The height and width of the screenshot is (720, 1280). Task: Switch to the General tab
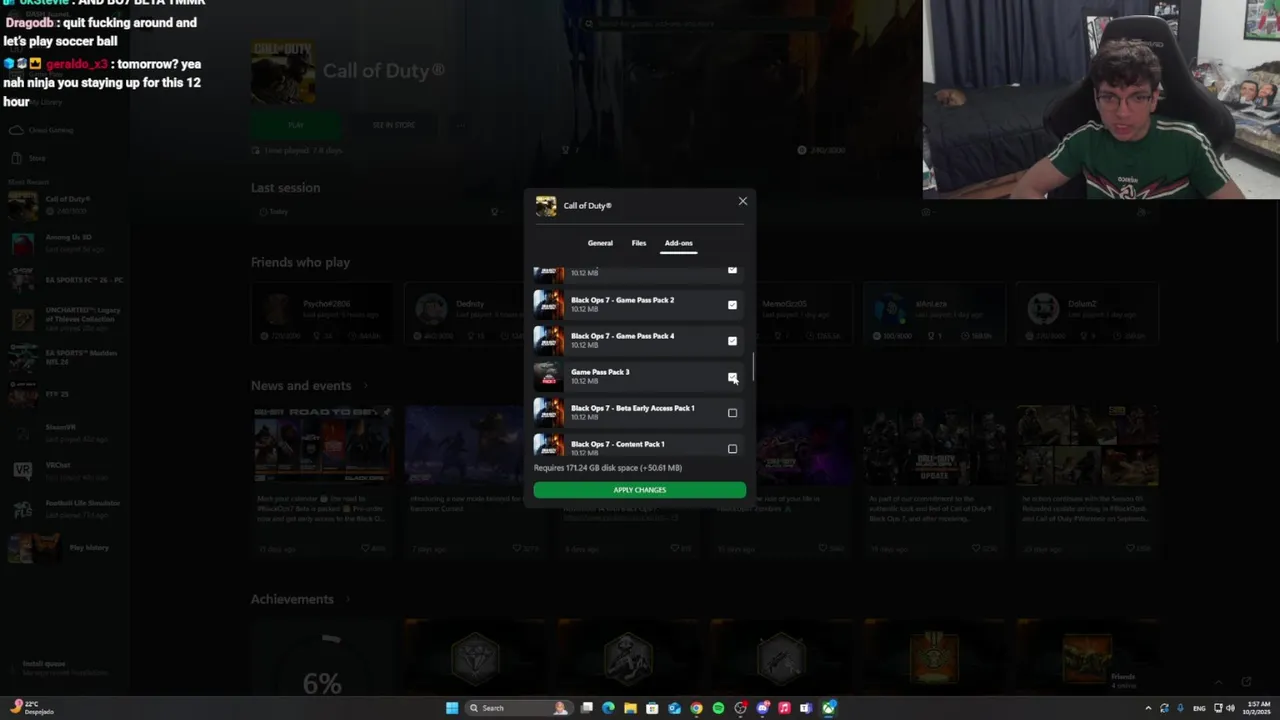click(600, 243)
